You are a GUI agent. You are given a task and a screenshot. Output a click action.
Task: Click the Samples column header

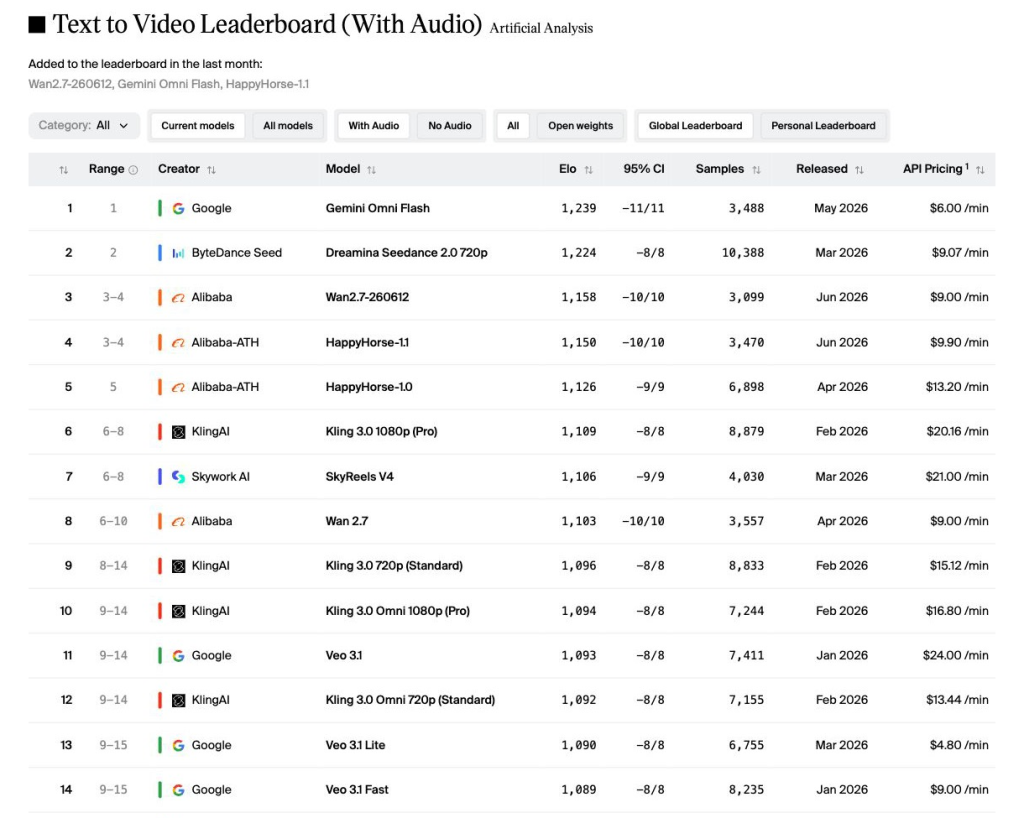click(720, 169)
